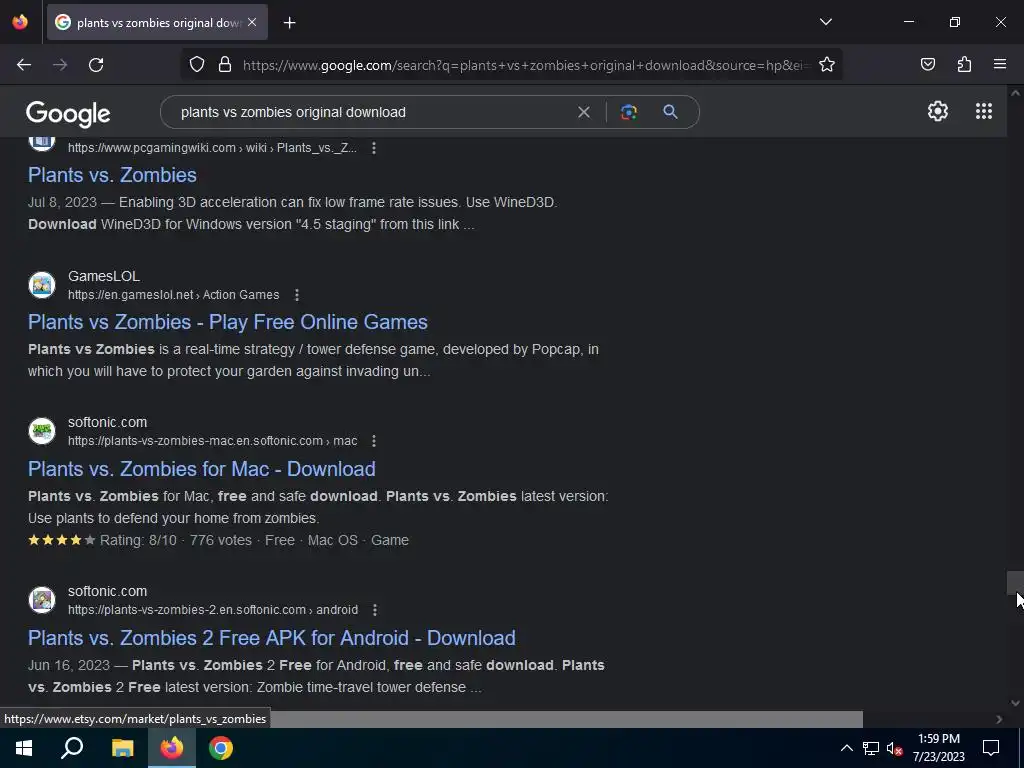Click the site security padlock icon
The image size is (1024, 768).
pos(225,65)
